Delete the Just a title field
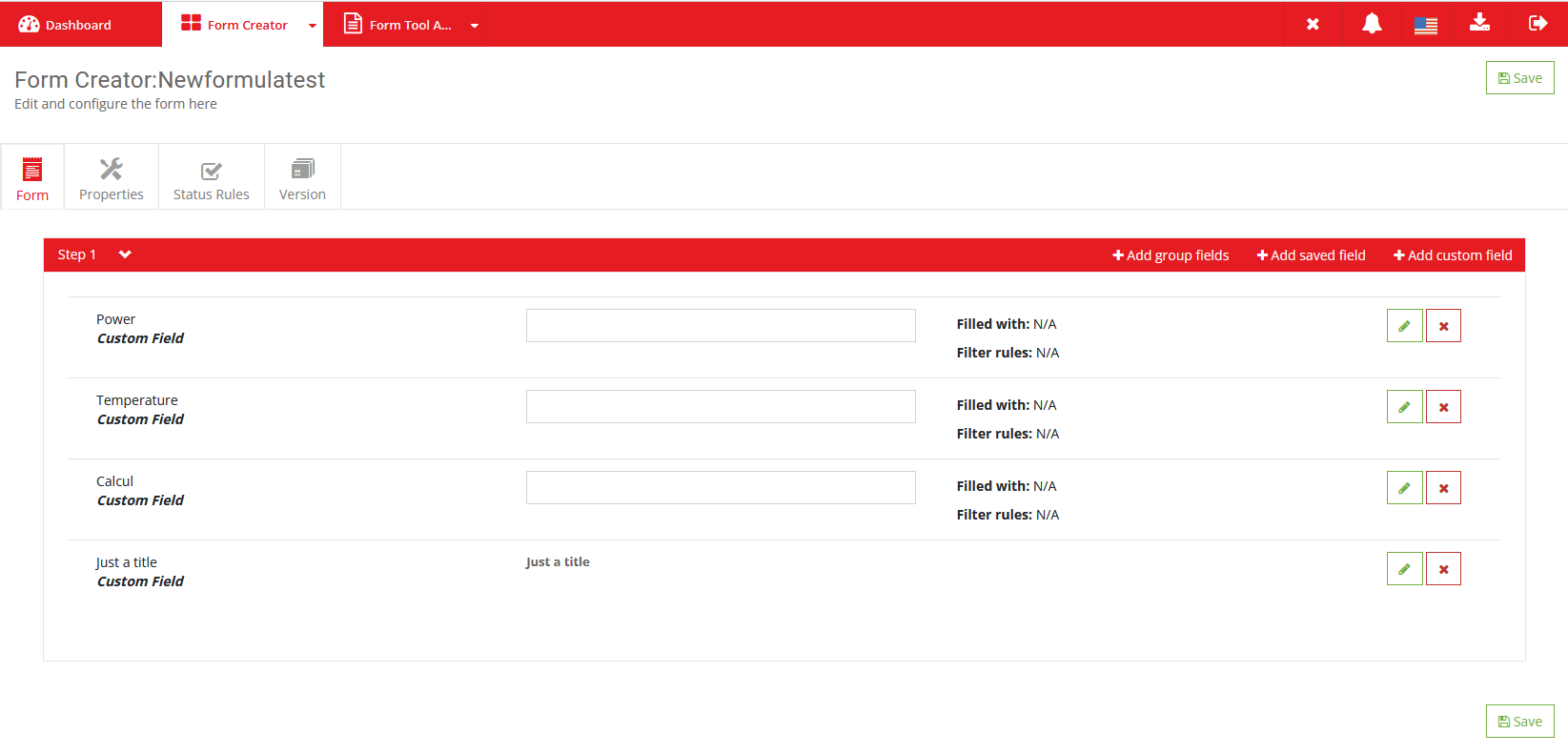Viewport: 1568px width, 754px height. click(1443, 569)
